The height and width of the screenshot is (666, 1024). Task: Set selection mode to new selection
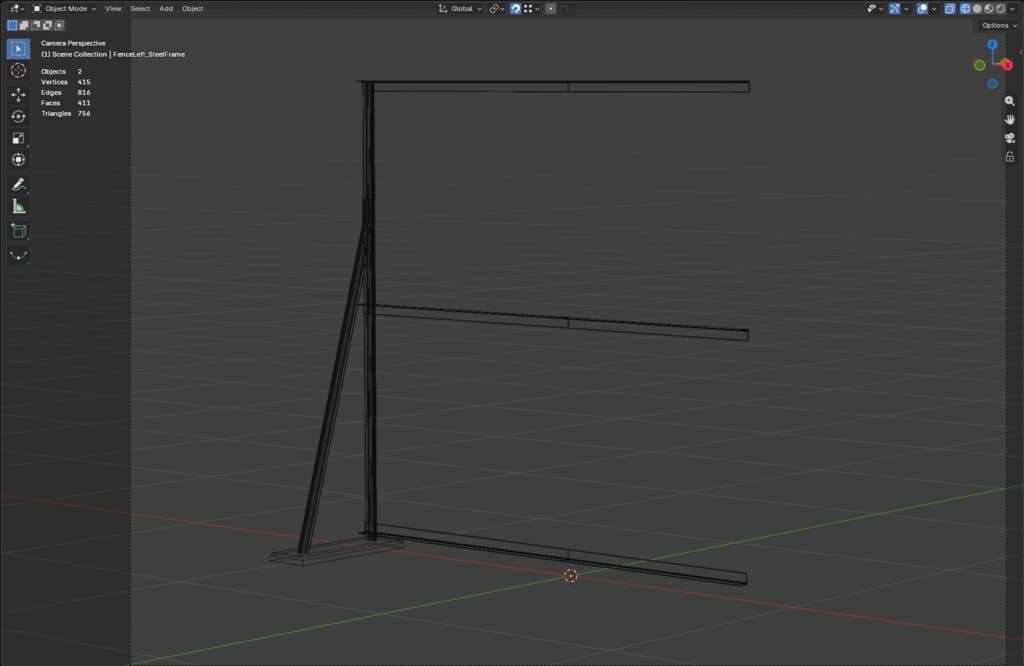click(x=12, y=25)
